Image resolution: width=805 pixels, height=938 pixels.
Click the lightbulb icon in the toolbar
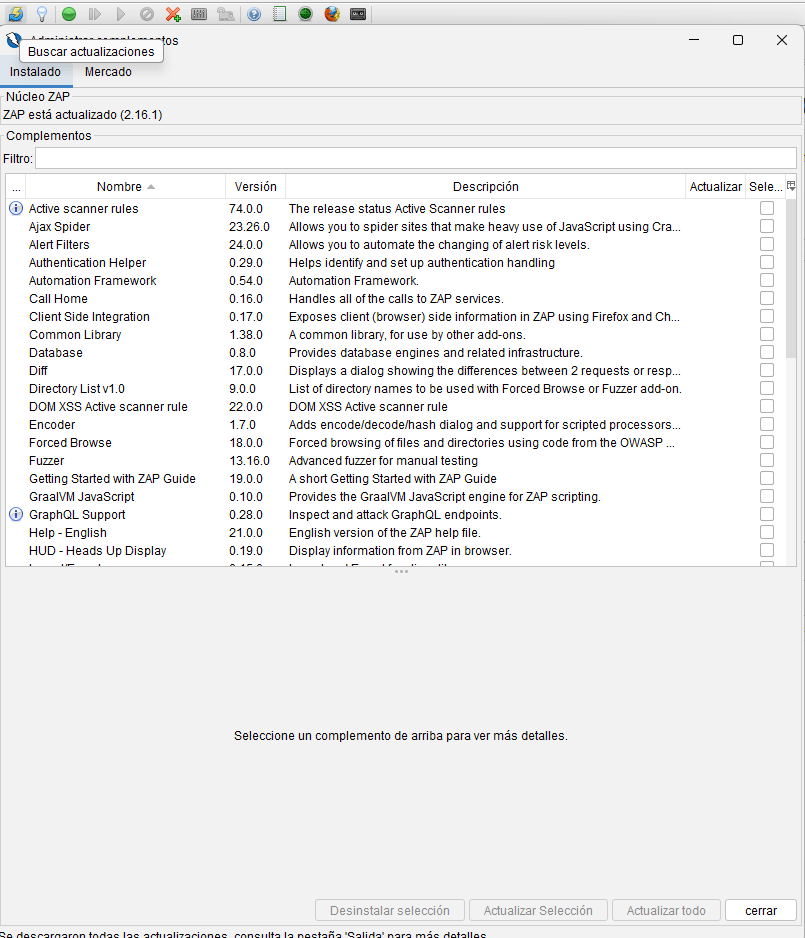(42, 14)
